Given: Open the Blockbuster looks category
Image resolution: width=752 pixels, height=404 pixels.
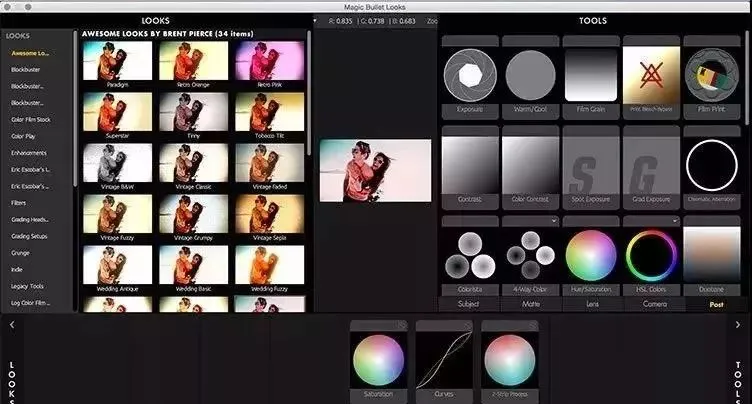Looking at the screenshot, I should tap(26, 70).
